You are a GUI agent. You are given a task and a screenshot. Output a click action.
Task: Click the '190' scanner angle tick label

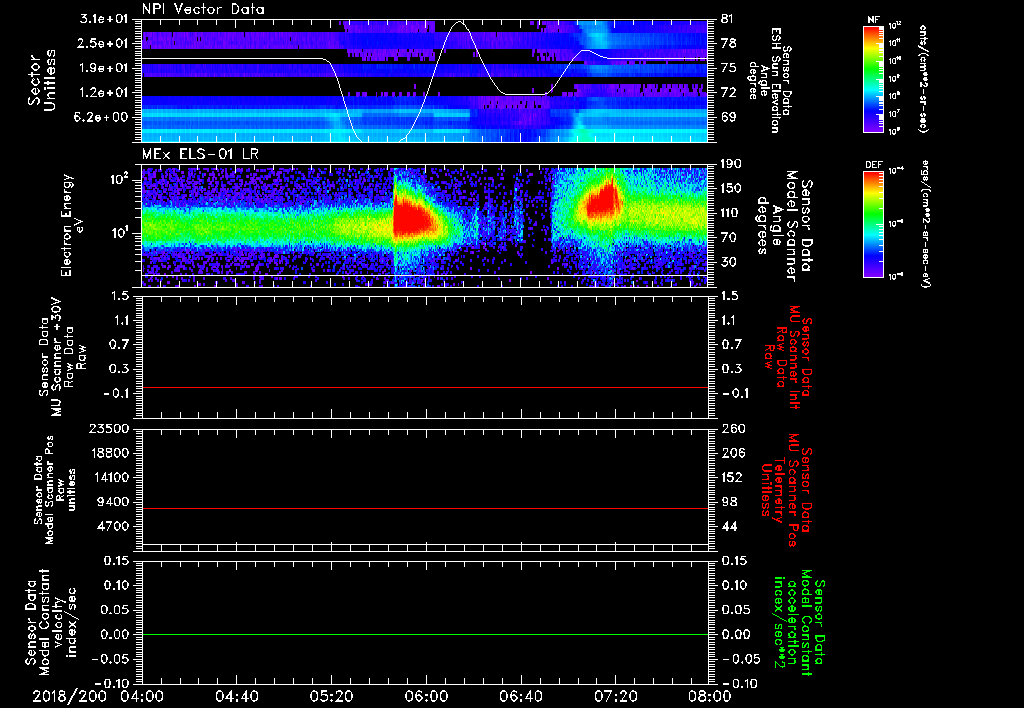(732, 164)
